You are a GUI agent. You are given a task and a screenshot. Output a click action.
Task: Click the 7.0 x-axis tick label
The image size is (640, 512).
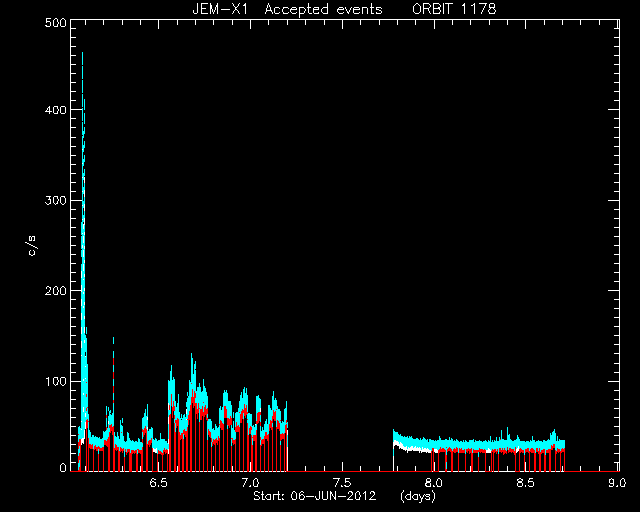point(250,483)
